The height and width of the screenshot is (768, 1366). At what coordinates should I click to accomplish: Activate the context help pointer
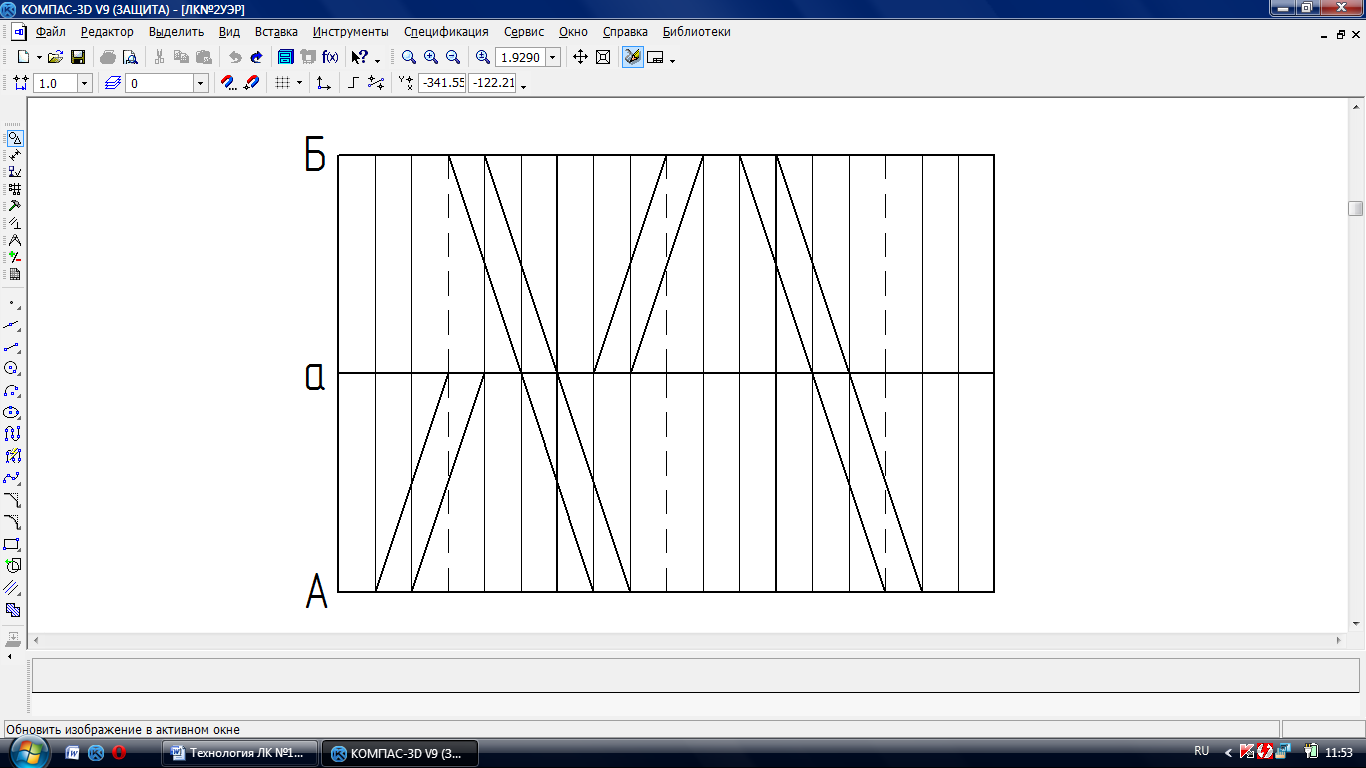tap(359, 57)
